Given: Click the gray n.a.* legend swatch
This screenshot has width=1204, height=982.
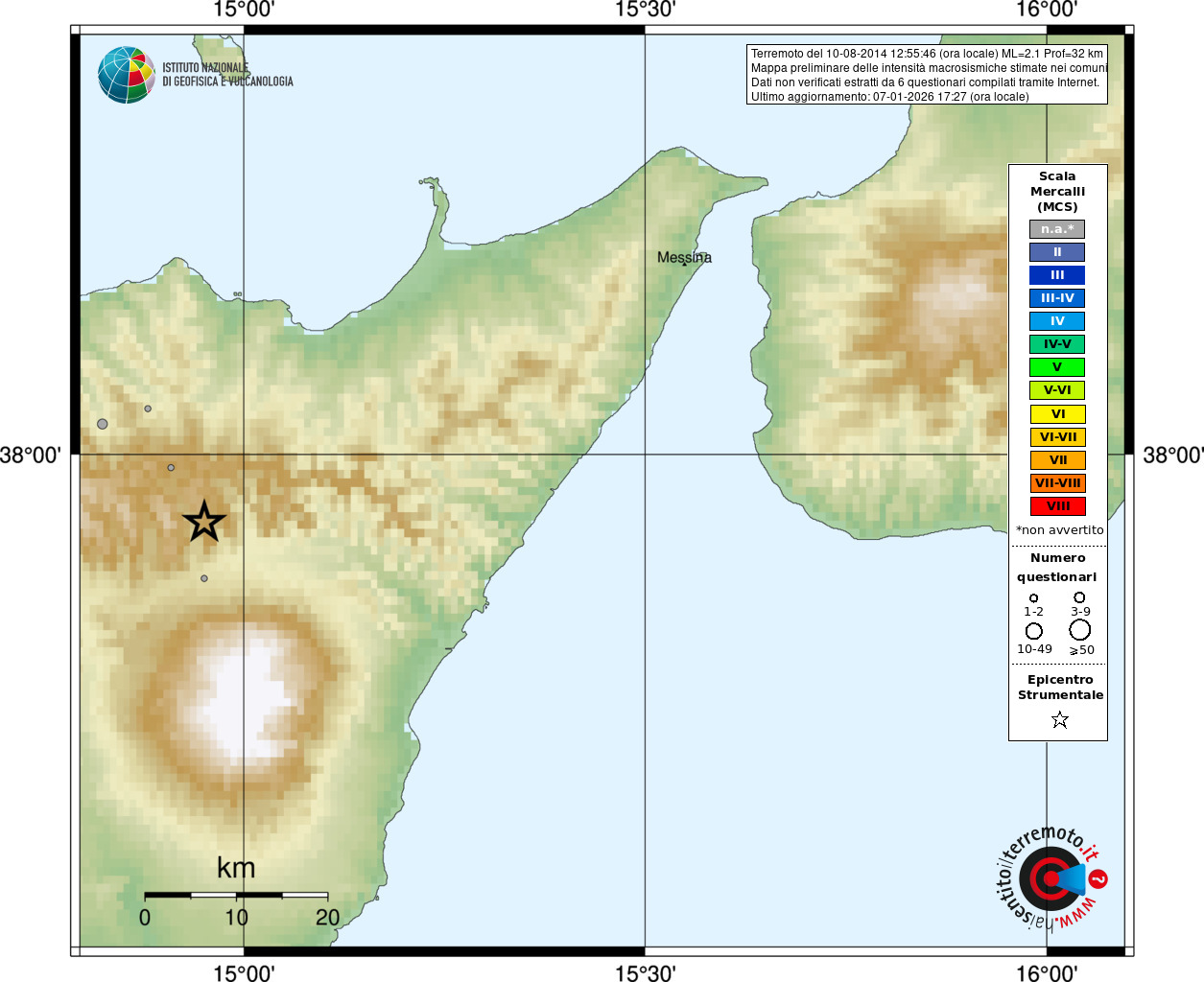Looking at the screenshot, I should tap(1057, 229).
